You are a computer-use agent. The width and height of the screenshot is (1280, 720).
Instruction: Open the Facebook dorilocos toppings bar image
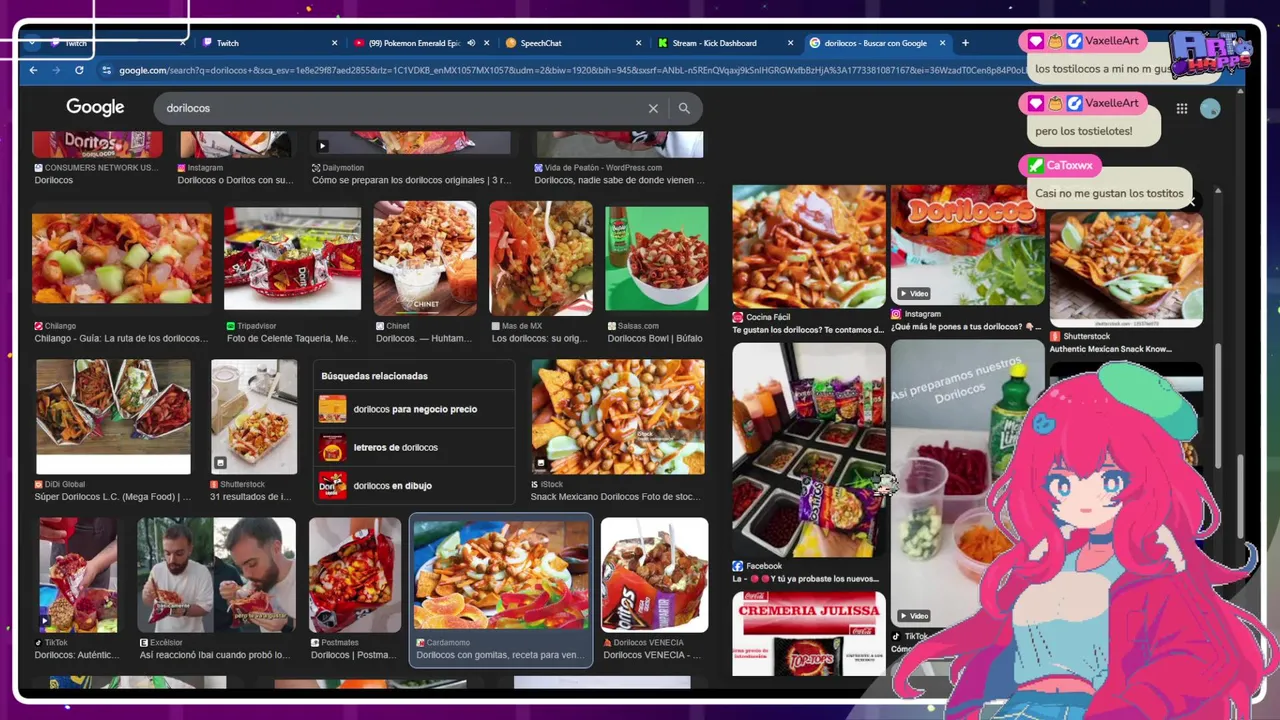(809, 450)
